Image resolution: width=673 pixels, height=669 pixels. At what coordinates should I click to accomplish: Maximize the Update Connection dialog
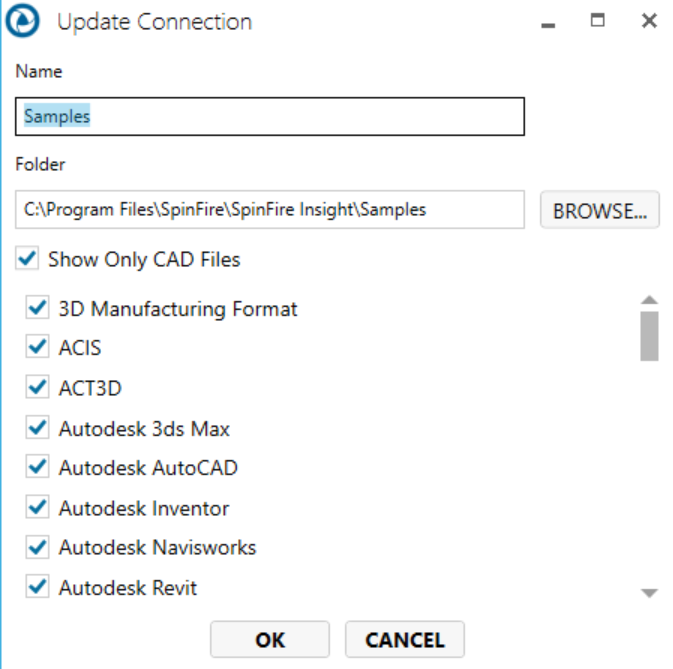point(598,21)
